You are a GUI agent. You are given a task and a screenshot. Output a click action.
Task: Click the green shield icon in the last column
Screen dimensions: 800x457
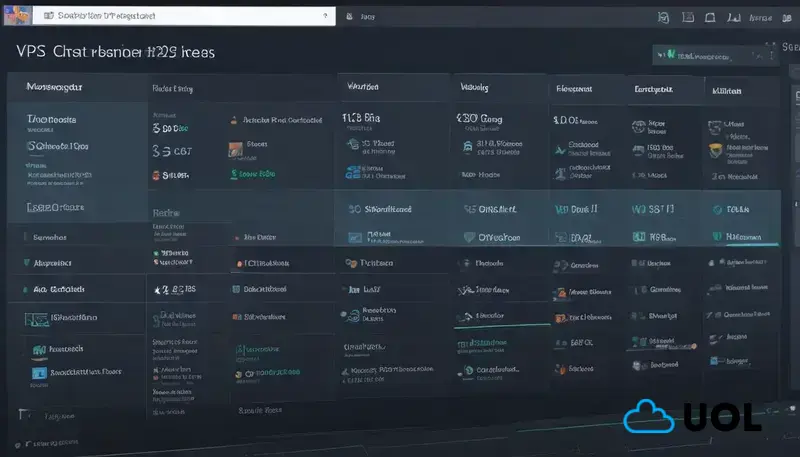717,237
